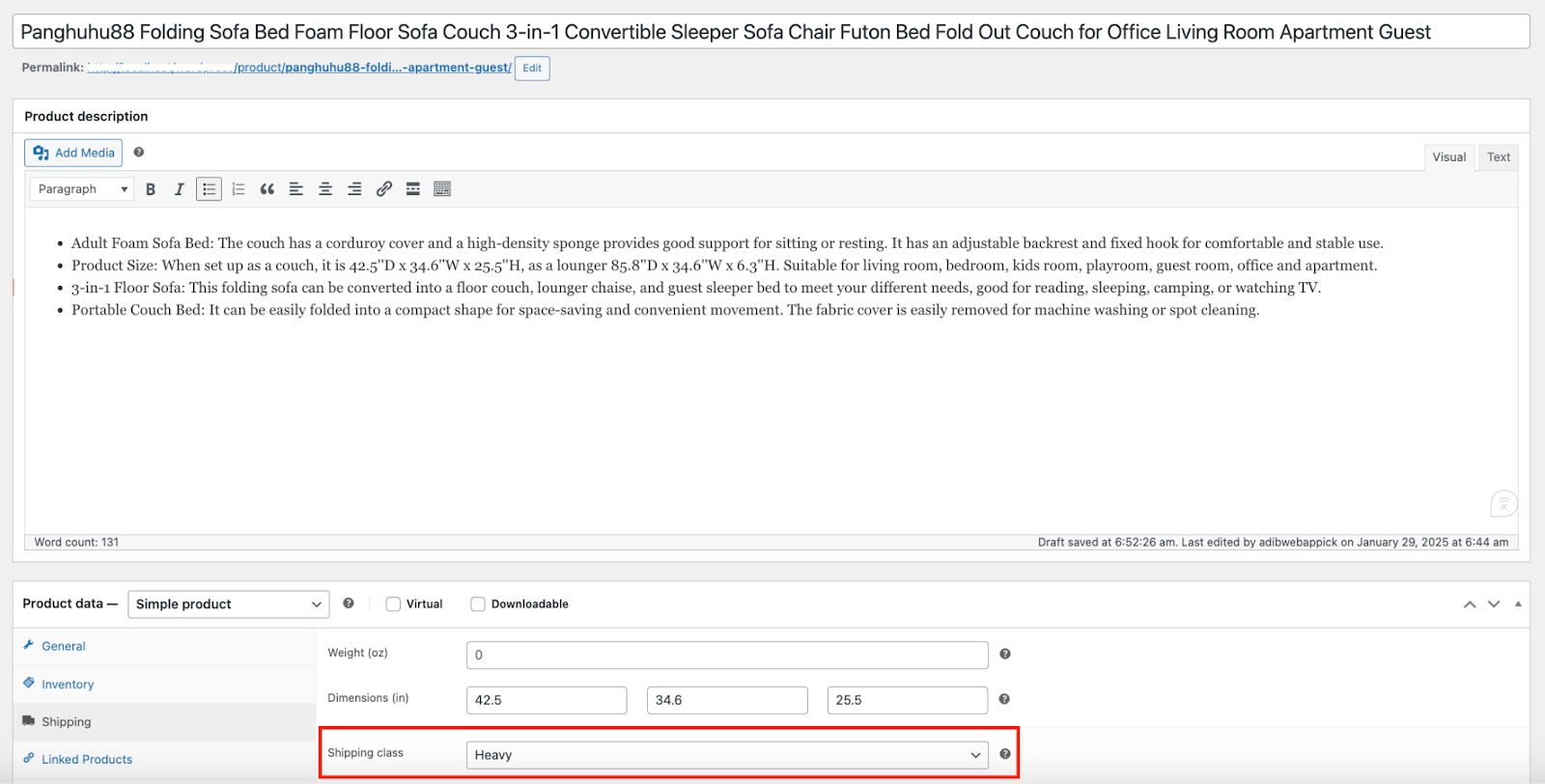Click the 'Draft saved at' status text
Image resolution: width=1545 pixels, height=784 pixels.
(1273, 543)
